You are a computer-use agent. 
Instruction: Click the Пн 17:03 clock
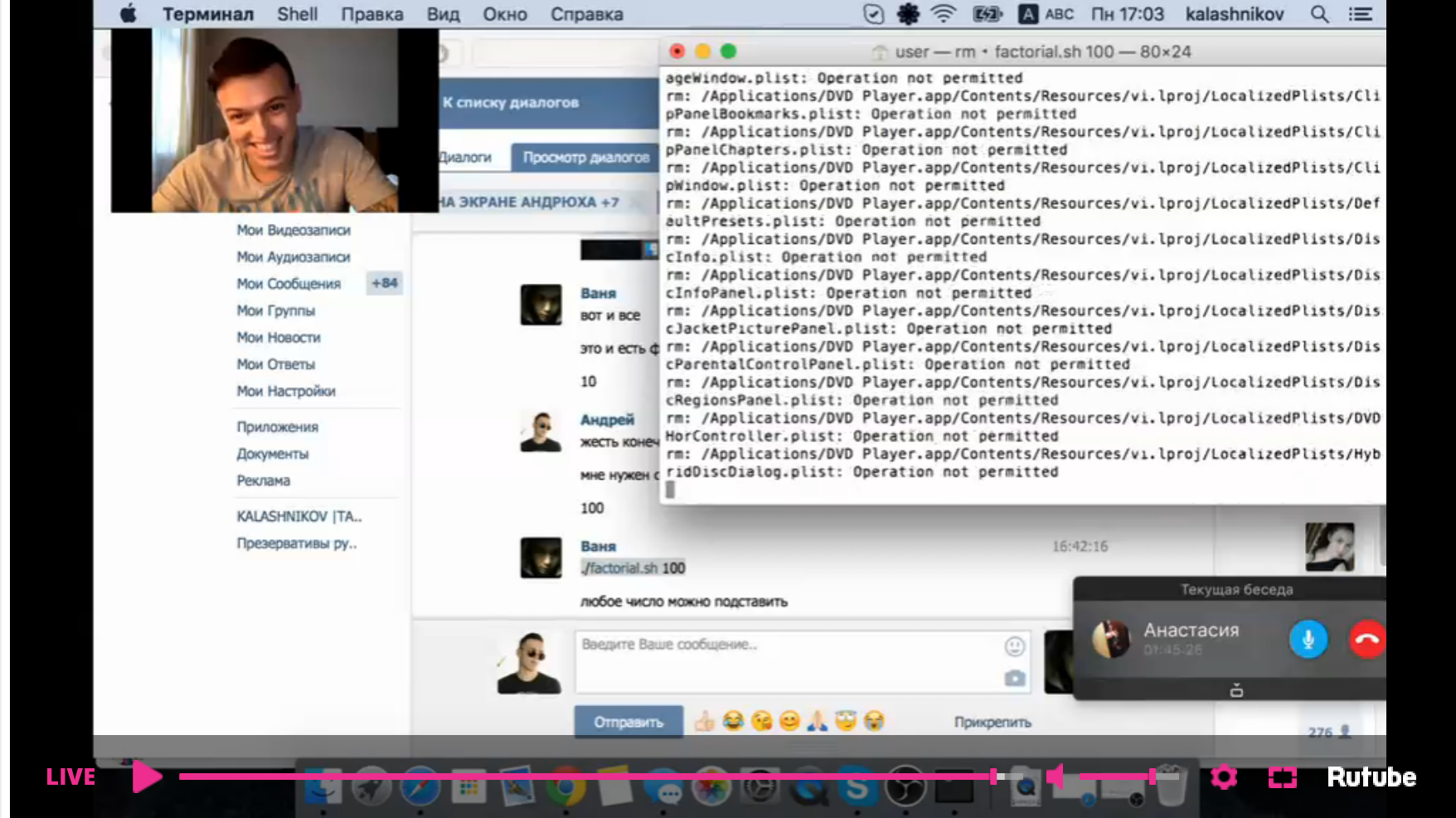(1128, 14)
